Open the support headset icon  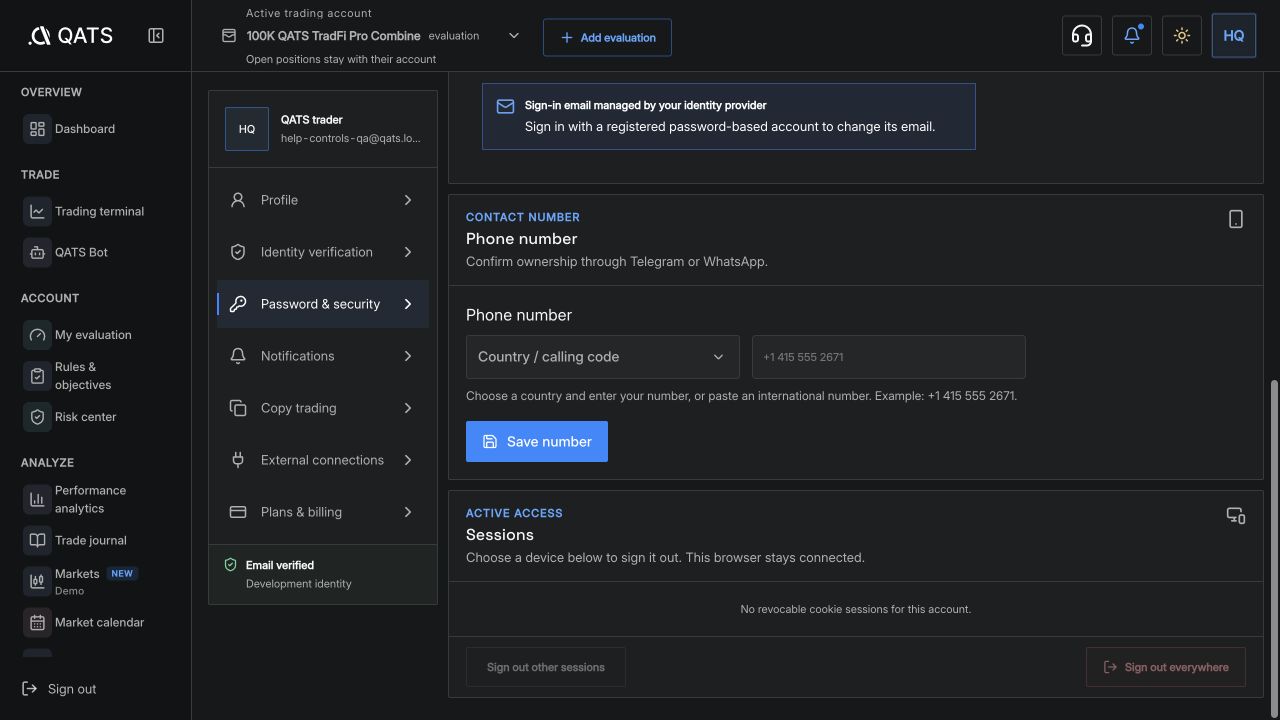point(1082,36)
